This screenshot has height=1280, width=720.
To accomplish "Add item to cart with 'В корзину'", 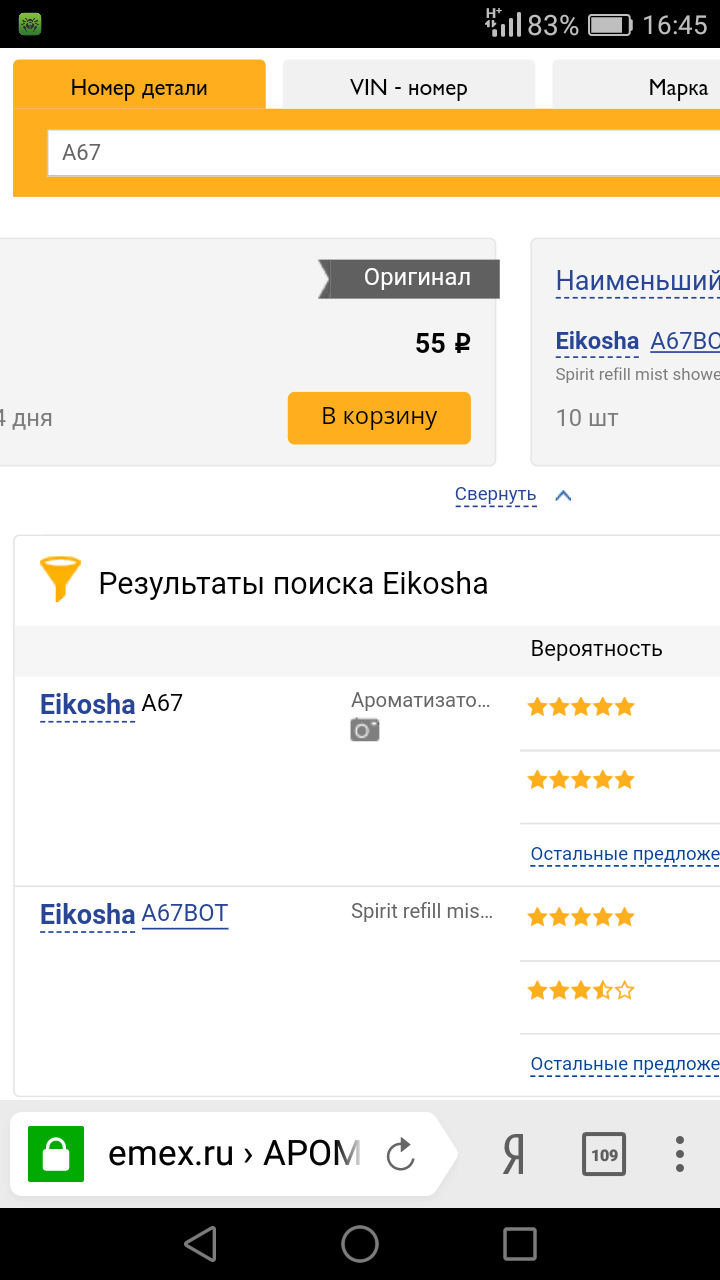I will point(379,417).
